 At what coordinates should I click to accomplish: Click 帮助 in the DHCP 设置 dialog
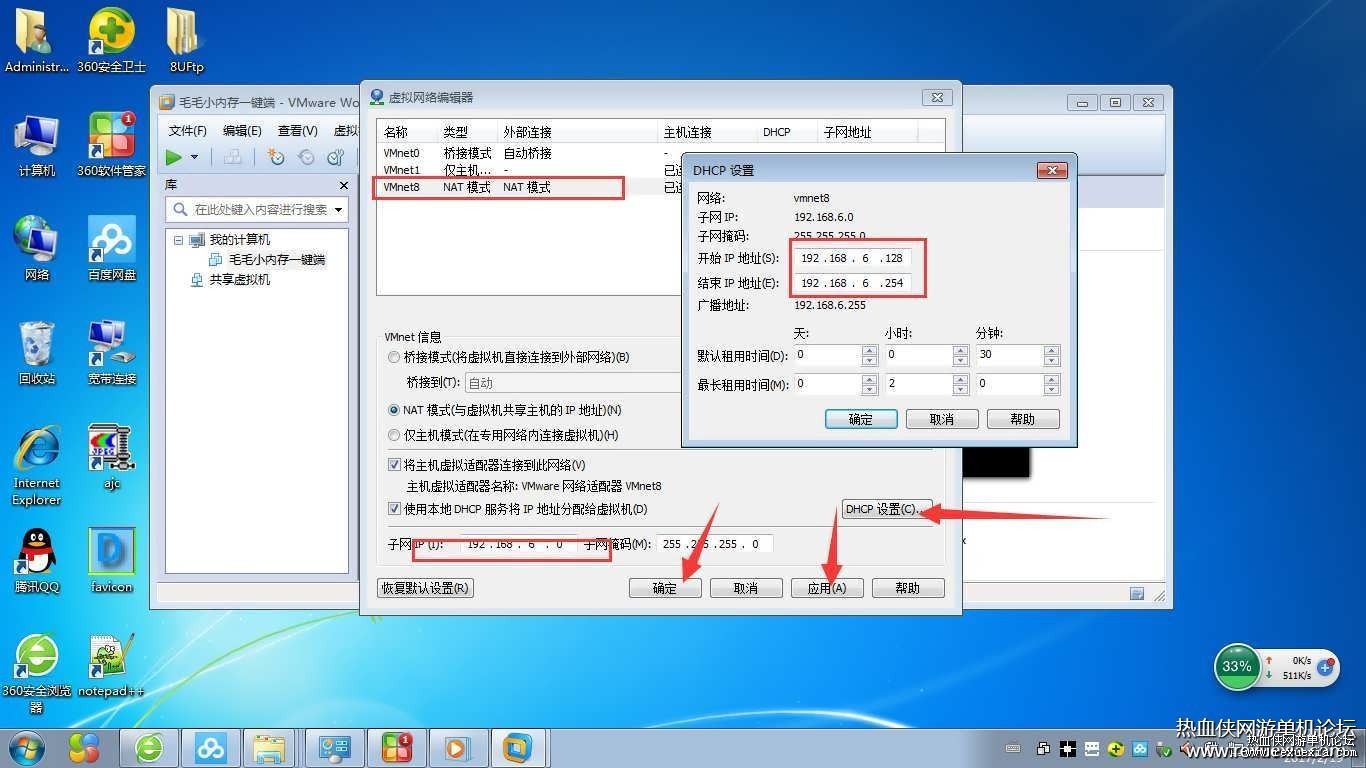[x=1023, y=419]
